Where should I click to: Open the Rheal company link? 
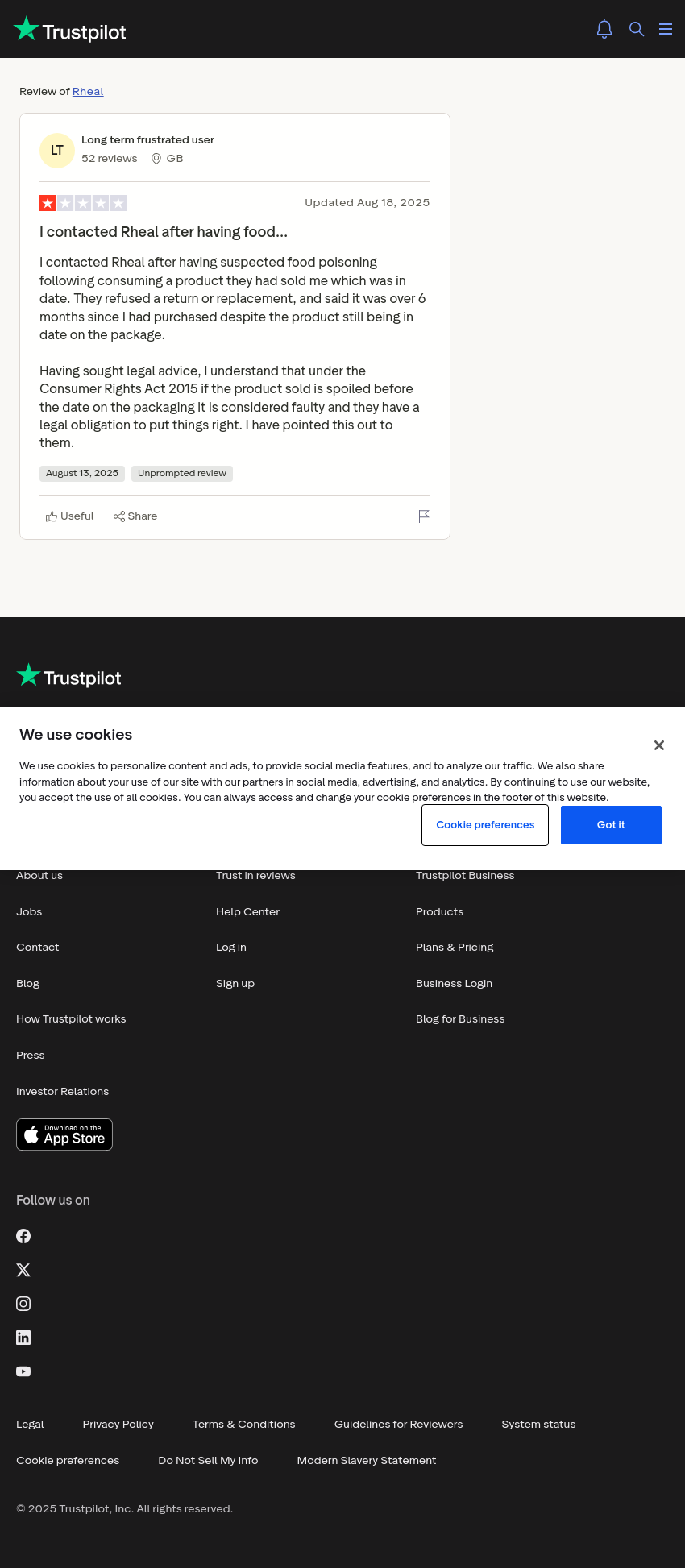coord(88,92)
